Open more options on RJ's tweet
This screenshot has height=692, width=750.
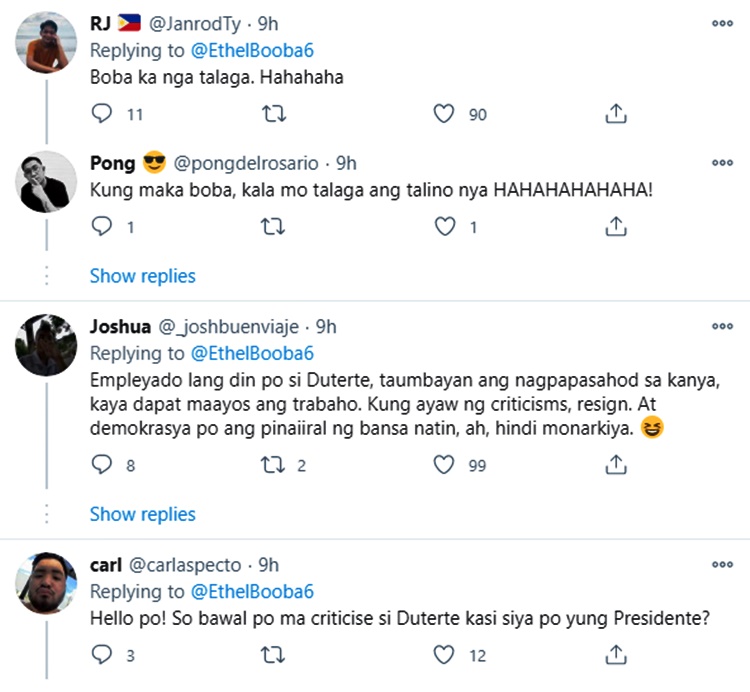pyautogui.click(x=721, y=23)
